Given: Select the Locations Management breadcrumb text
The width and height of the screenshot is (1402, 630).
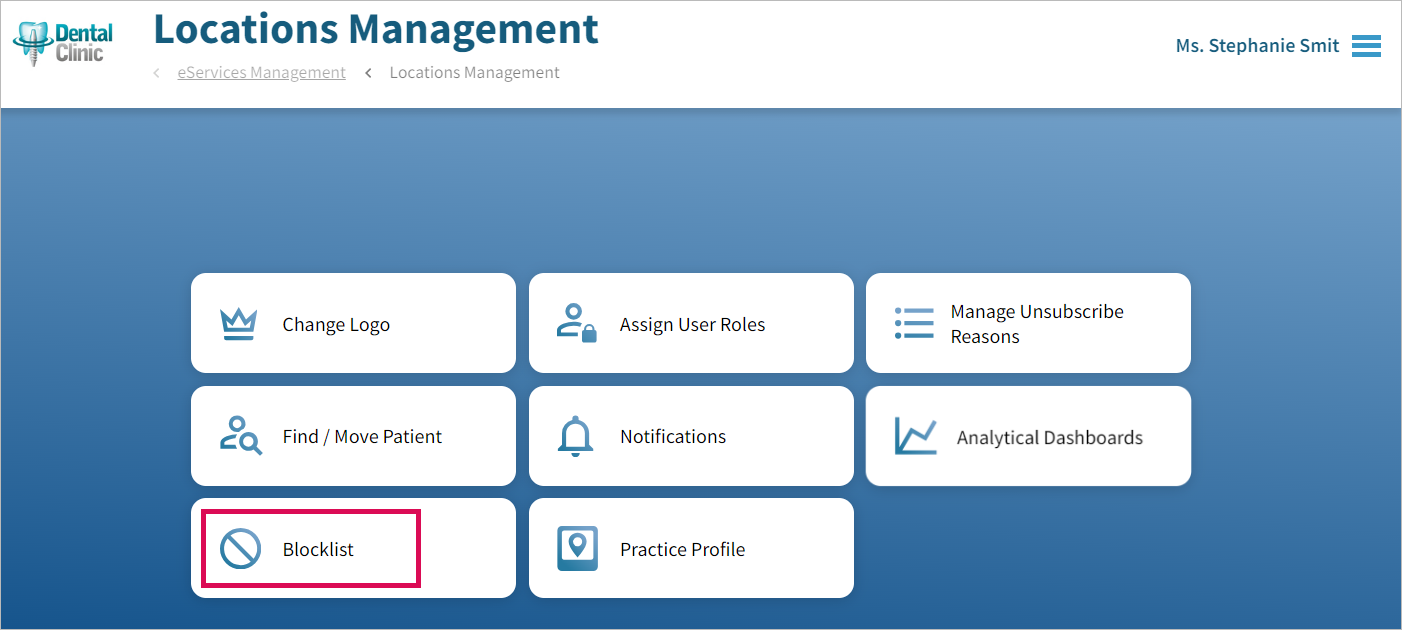Looking at the screenshot, I should tap(474, 73).
